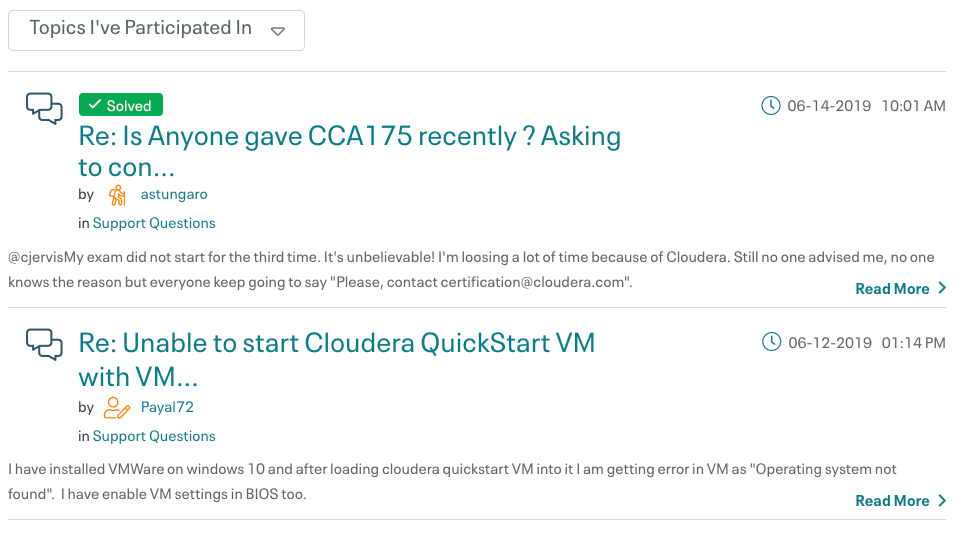Open the astungaro user profile link
This screenshot has width=957, height=533.
coord(174,194)
